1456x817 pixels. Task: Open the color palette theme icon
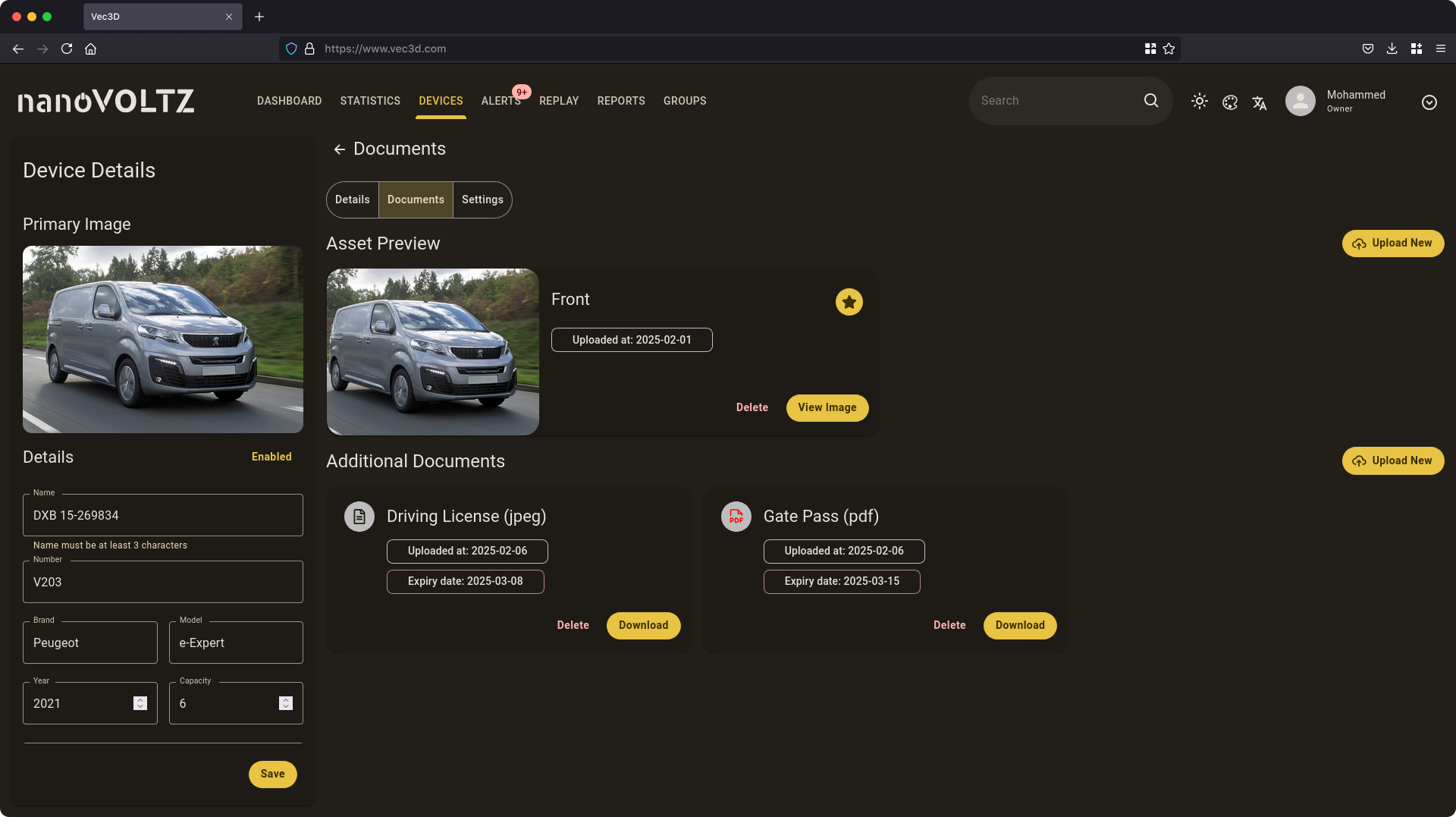click(x=1230, y=102)
